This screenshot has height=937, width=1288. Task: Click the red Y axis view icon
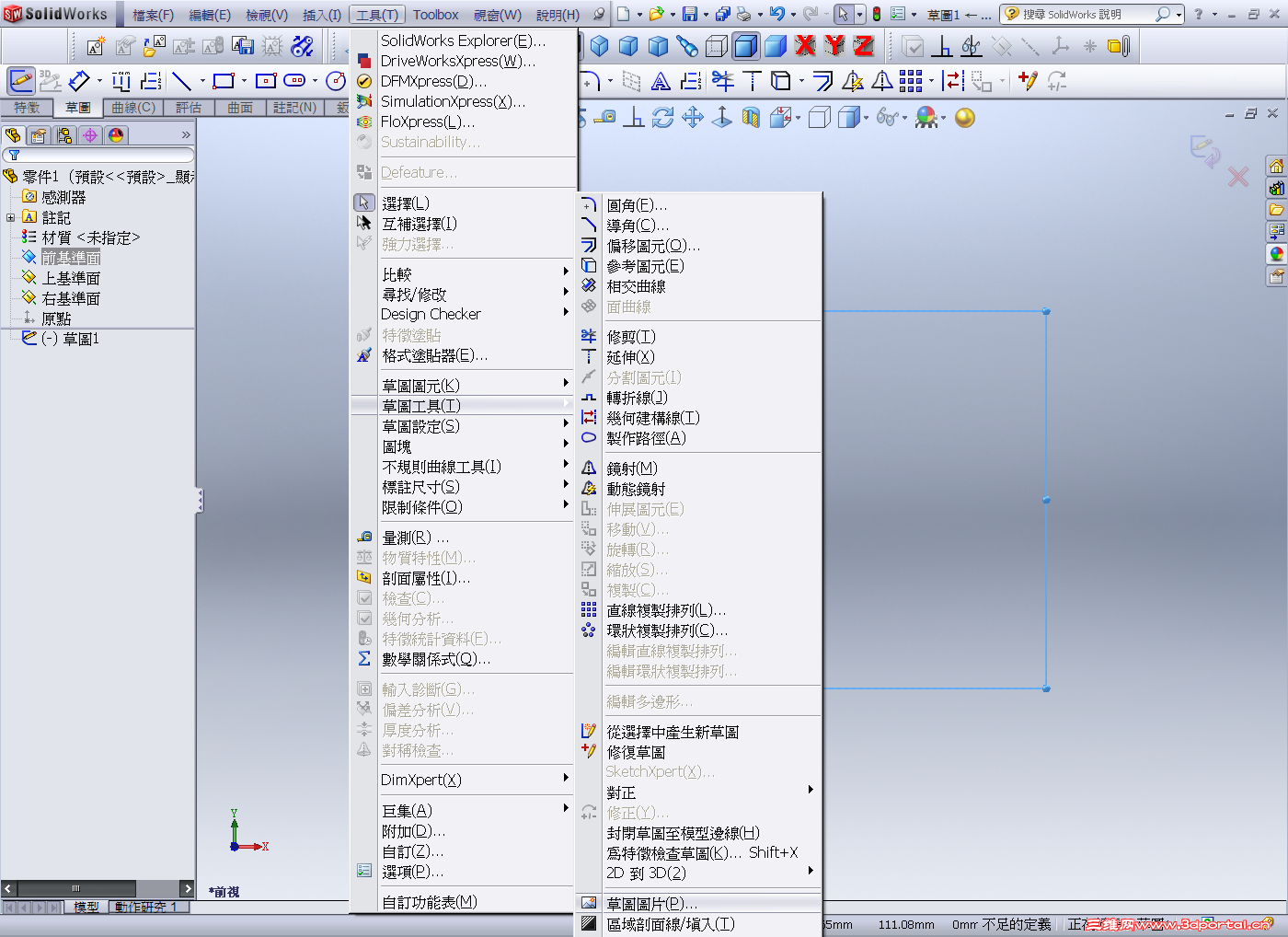pos(834,45)
